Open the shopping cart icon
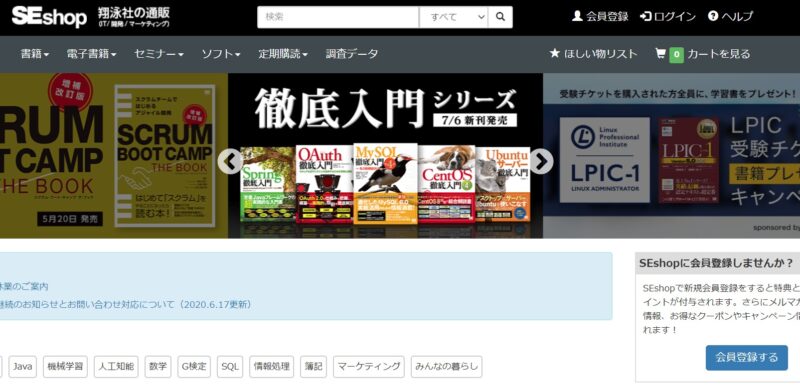 (660, 53)
